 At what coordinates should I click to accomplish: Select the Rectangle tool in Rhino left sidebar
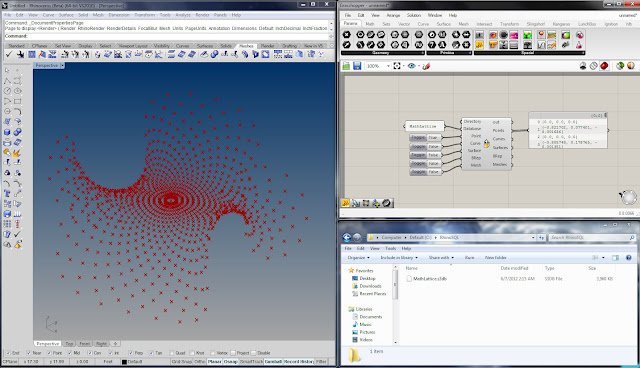click(x=18, y=101)
